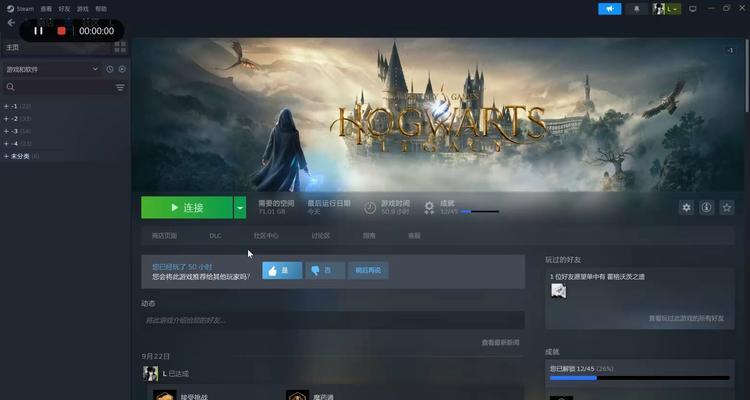Click the 成就 achievements icon
The image size is (750, 400).
pyautogui.click(x=429, y=208)
